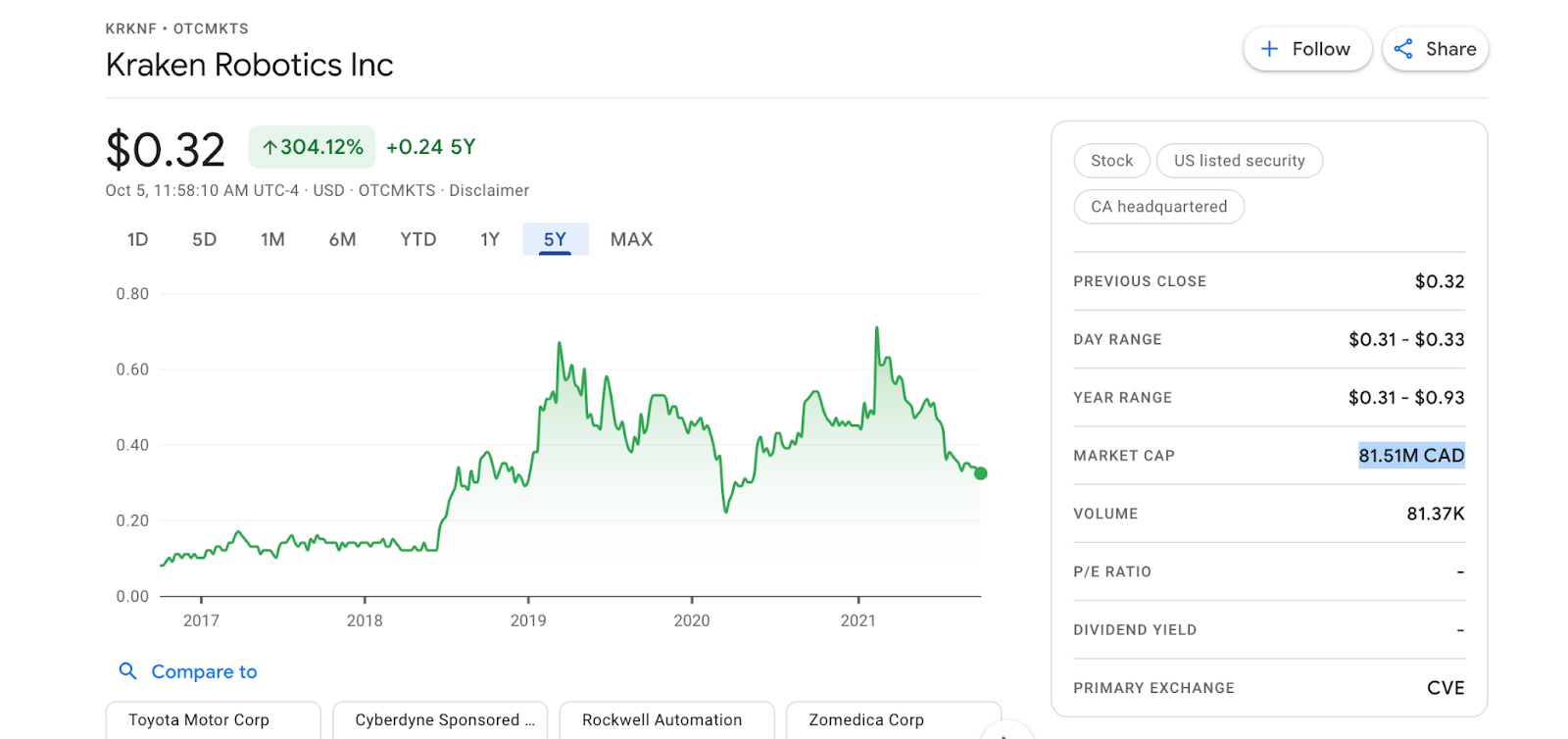Click the YEAR RANGE value $0.31 - $0.93
The width and height of the screenshot is (1568, 739).
(x=1406, y=397)
